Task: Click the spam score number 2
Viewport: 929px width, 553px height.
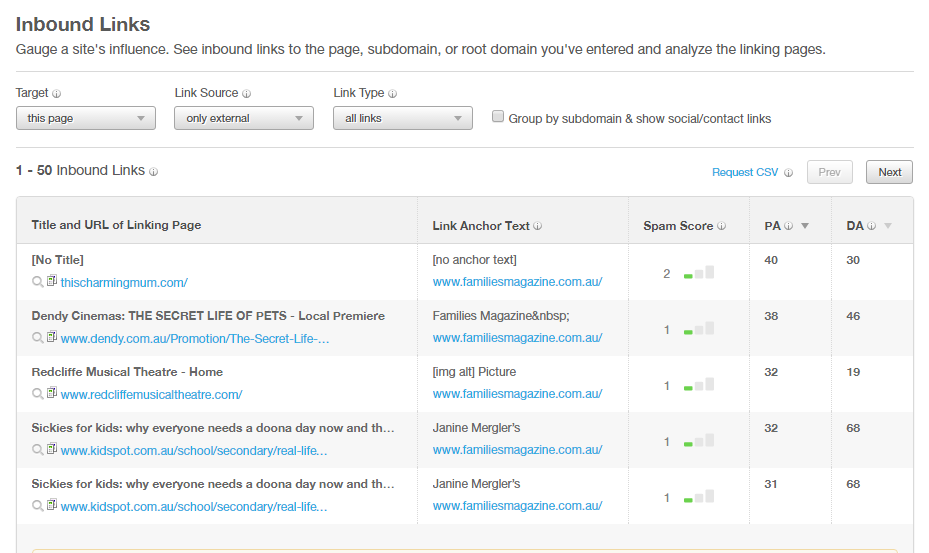Action: pos(667,274)
